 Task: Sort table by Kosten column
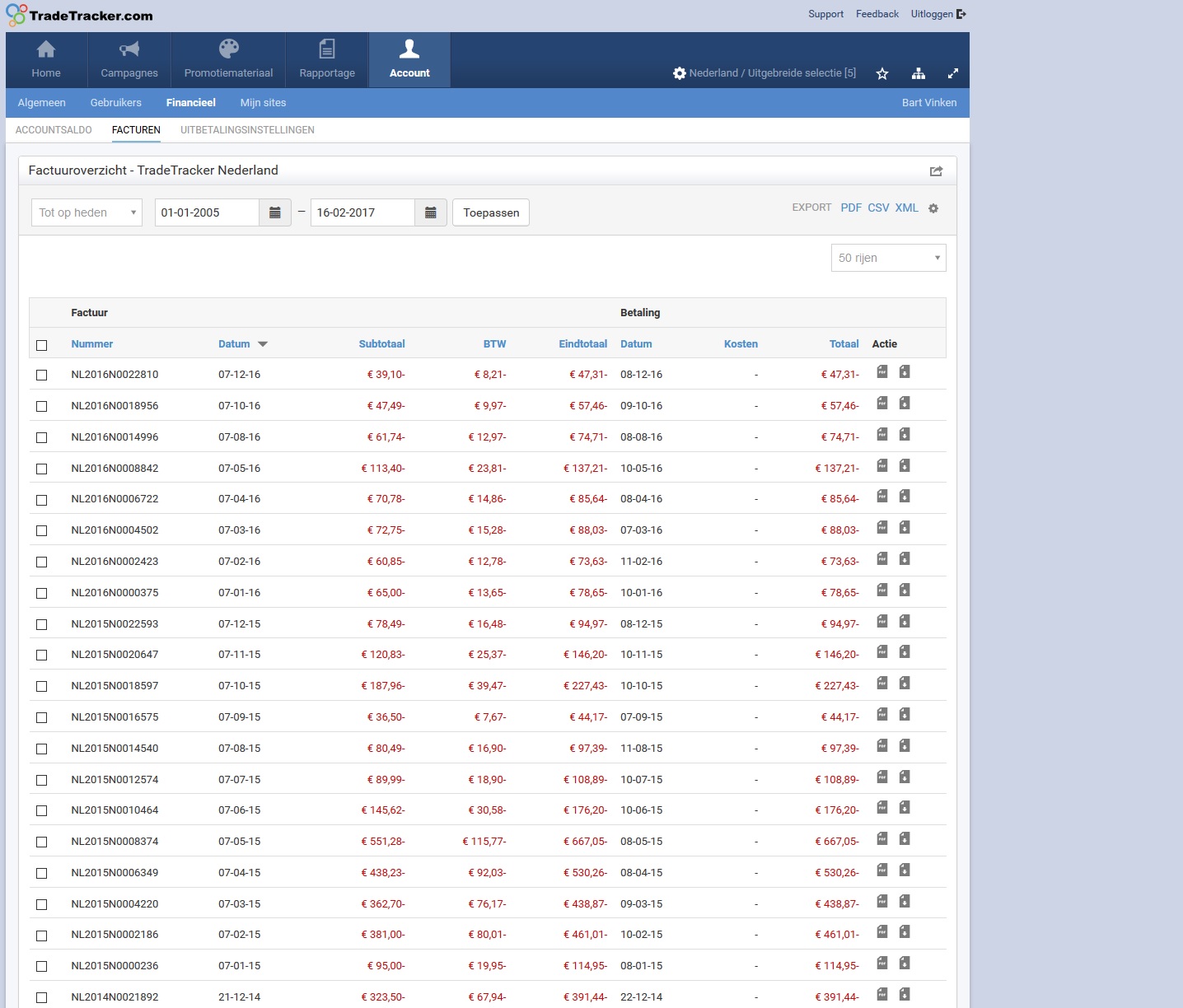click(x=741, y=344)
